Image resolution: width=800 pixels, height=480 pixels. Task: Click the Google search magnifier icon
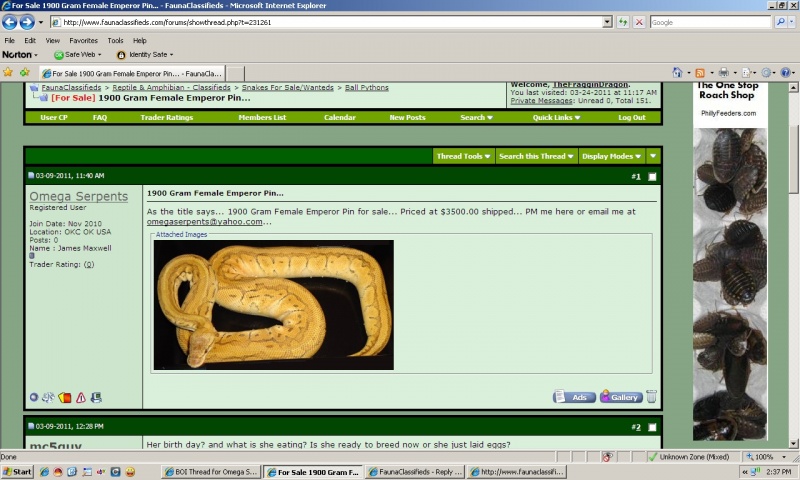[780, 22]
